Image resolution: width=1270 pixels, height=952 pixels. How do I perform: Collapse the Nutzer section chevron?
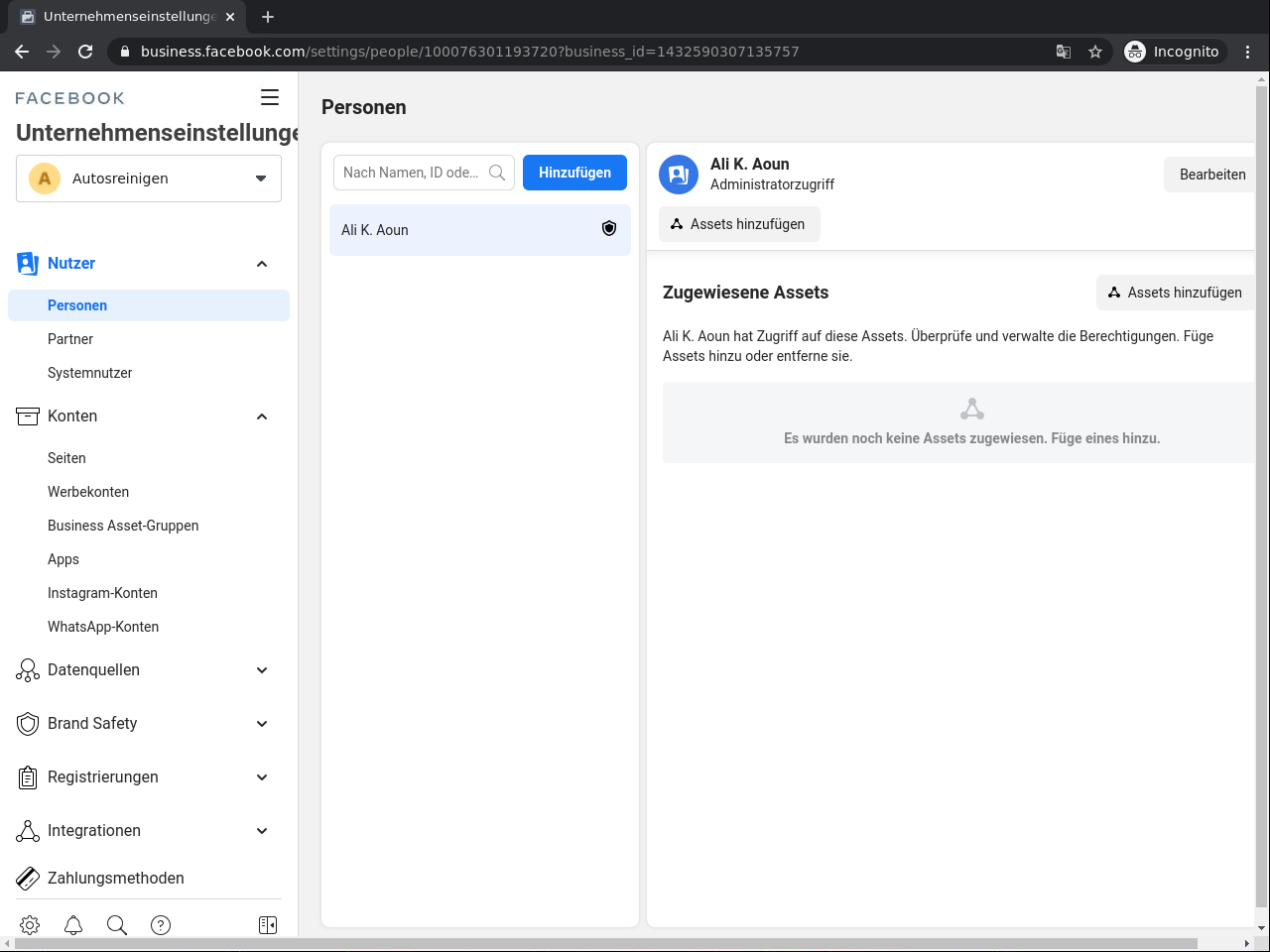[x=262, y=264]
